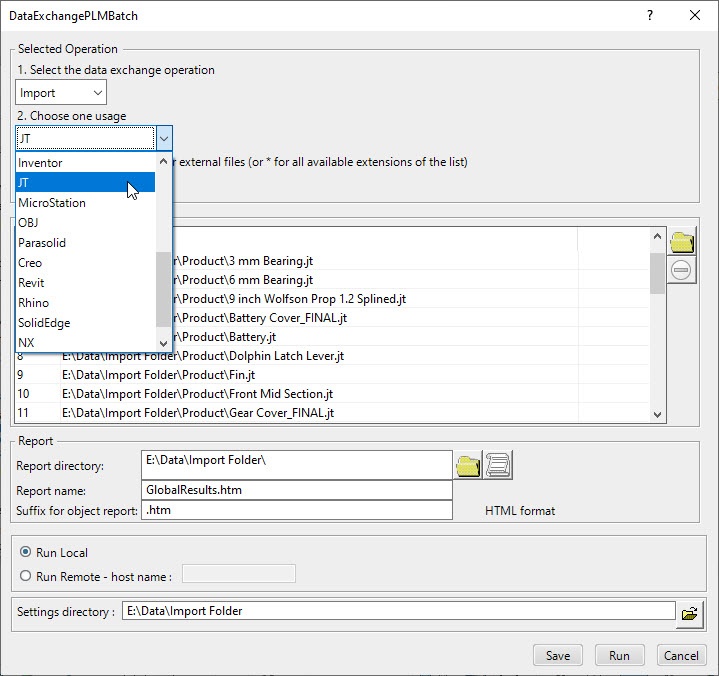
Task: Choose OBJ from the usage list
Action: click(x=85, y=222)
